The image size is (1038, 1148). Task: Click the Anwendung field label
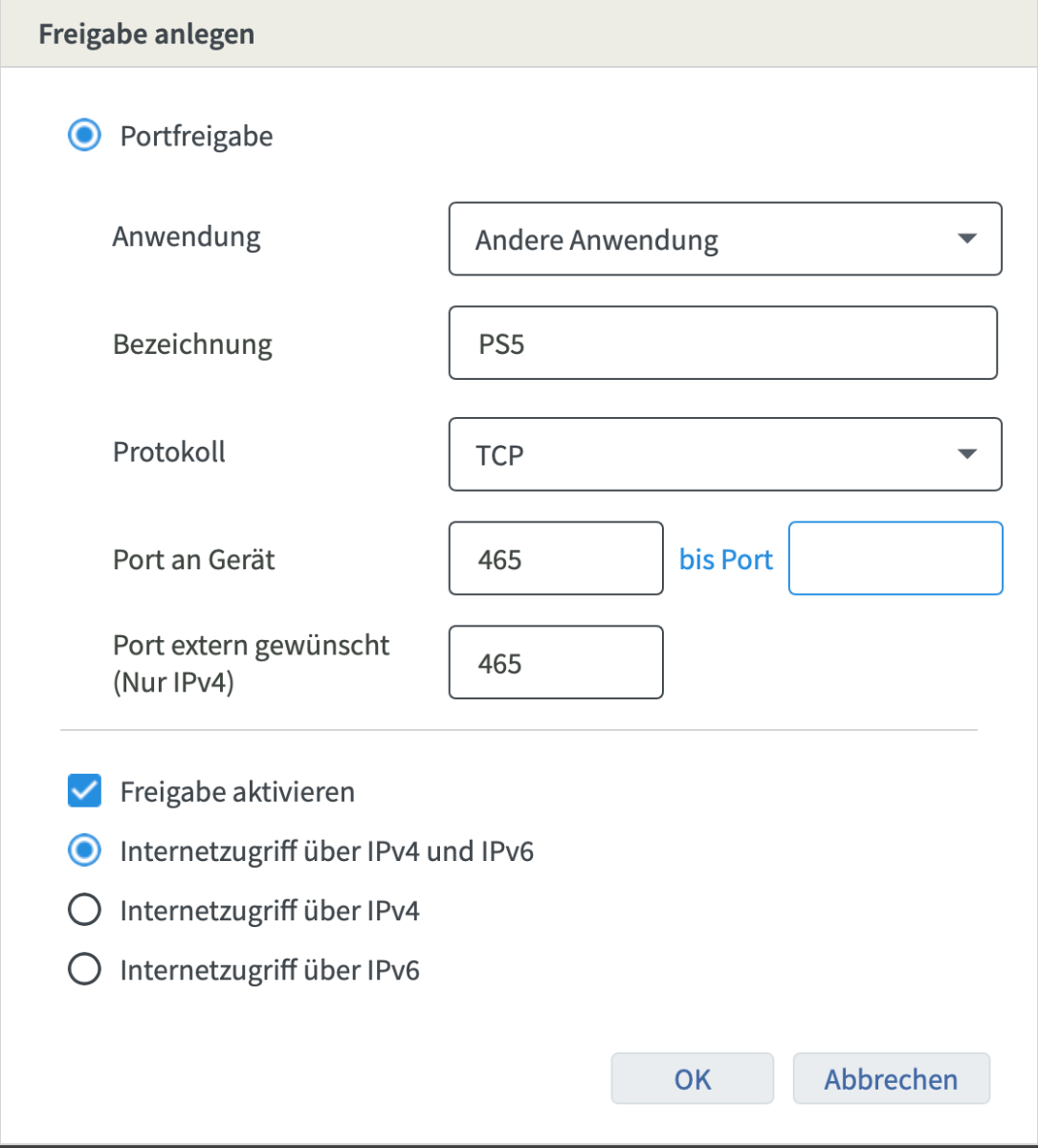(187, 237)
